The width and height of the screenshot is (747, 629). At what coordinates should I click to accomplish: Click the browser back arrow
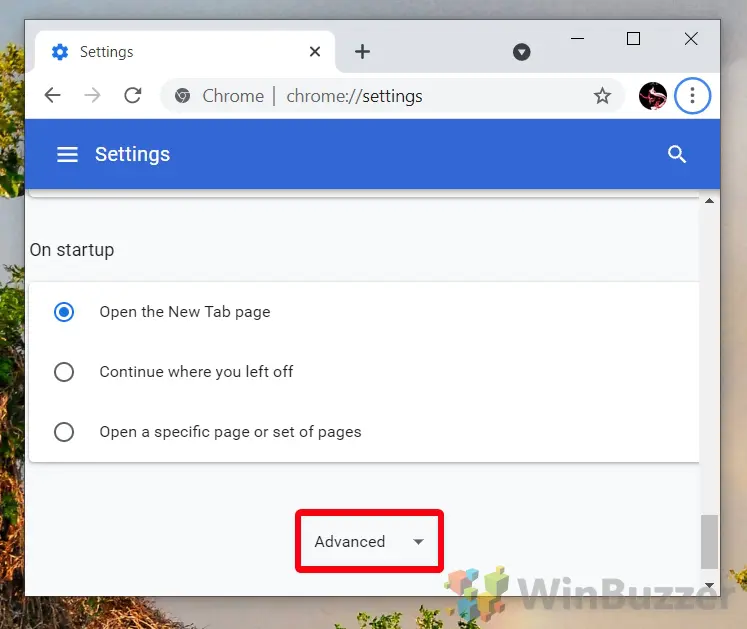click(x=52, y=96)
